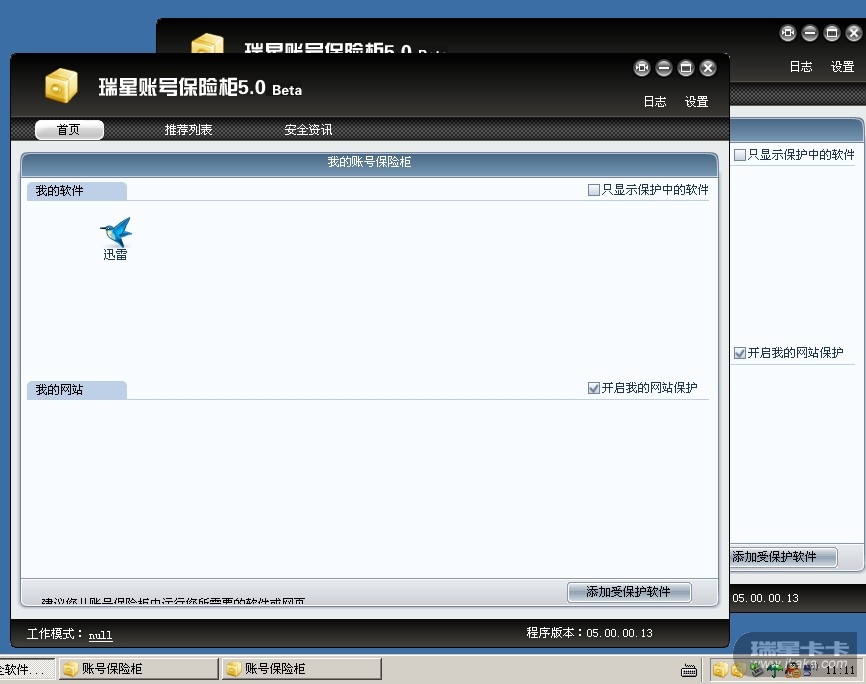
Task: Select second 账号保险柜 taskbar button
Action: click(x=302, y=669)
